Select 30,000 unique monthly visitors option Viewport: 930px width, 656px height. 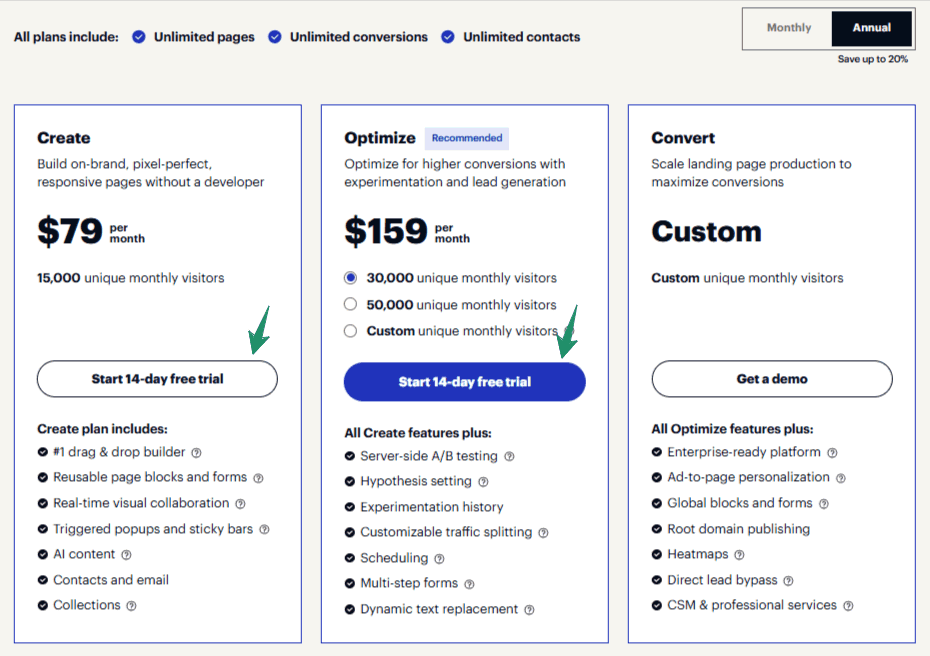350,278
